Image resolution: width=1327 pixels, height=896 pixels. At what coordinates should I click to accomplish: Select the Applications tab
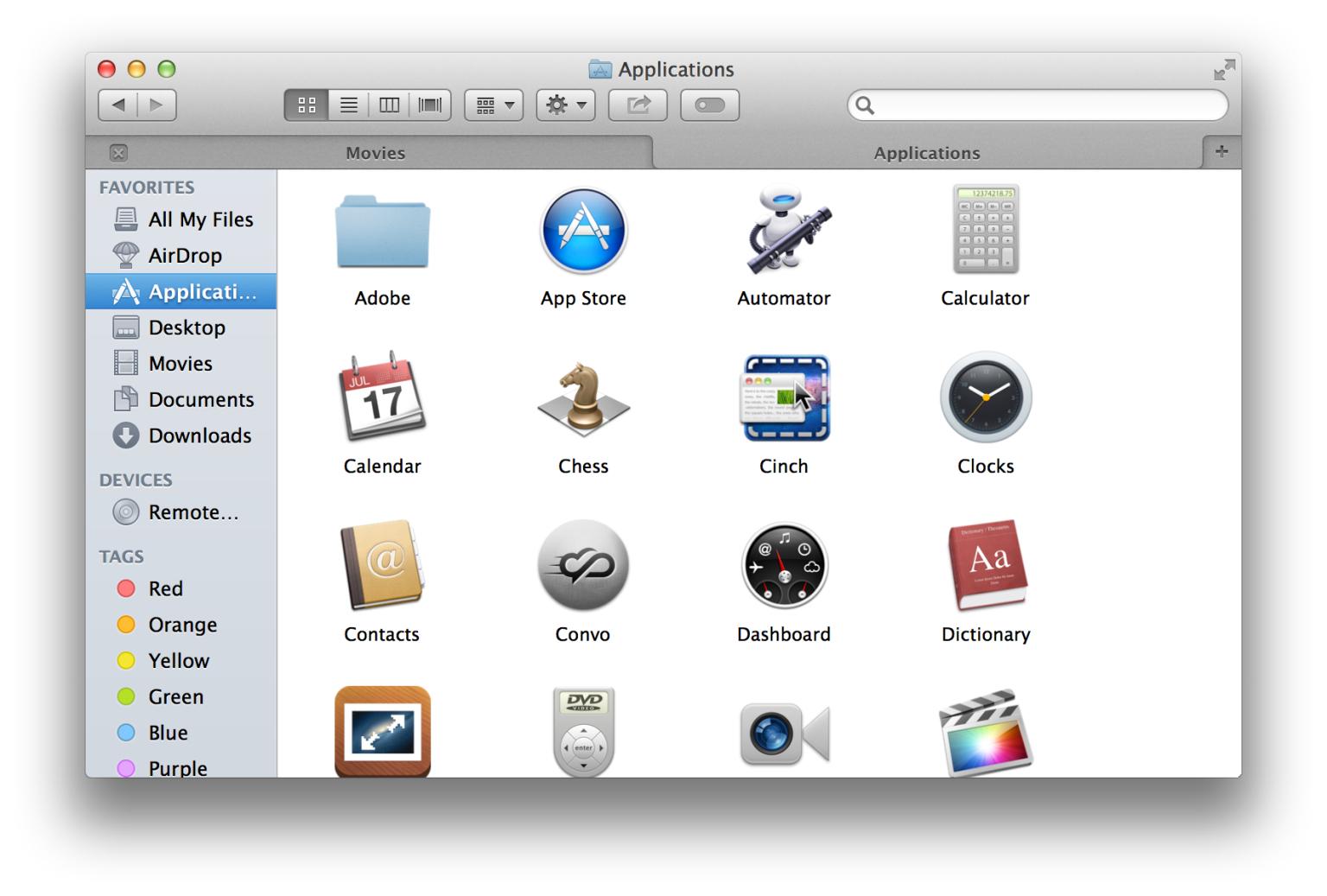point(926,153)
